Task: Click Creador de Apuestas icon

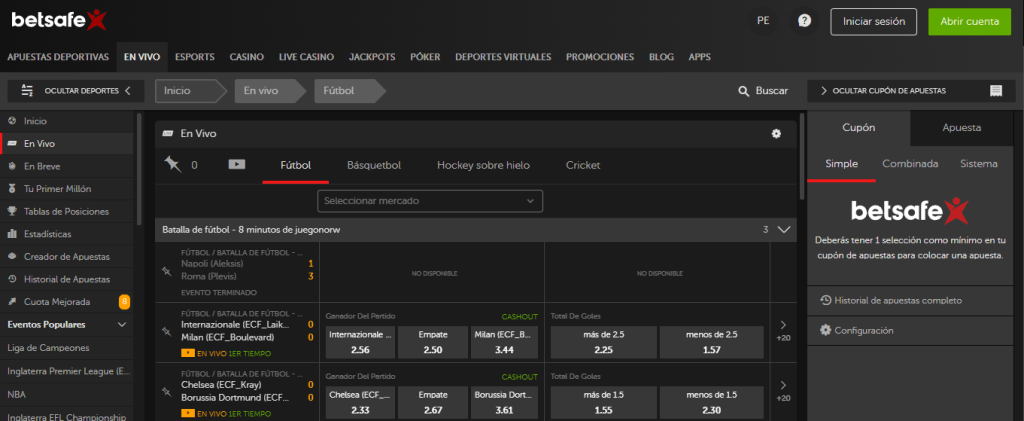Action: 12,257
